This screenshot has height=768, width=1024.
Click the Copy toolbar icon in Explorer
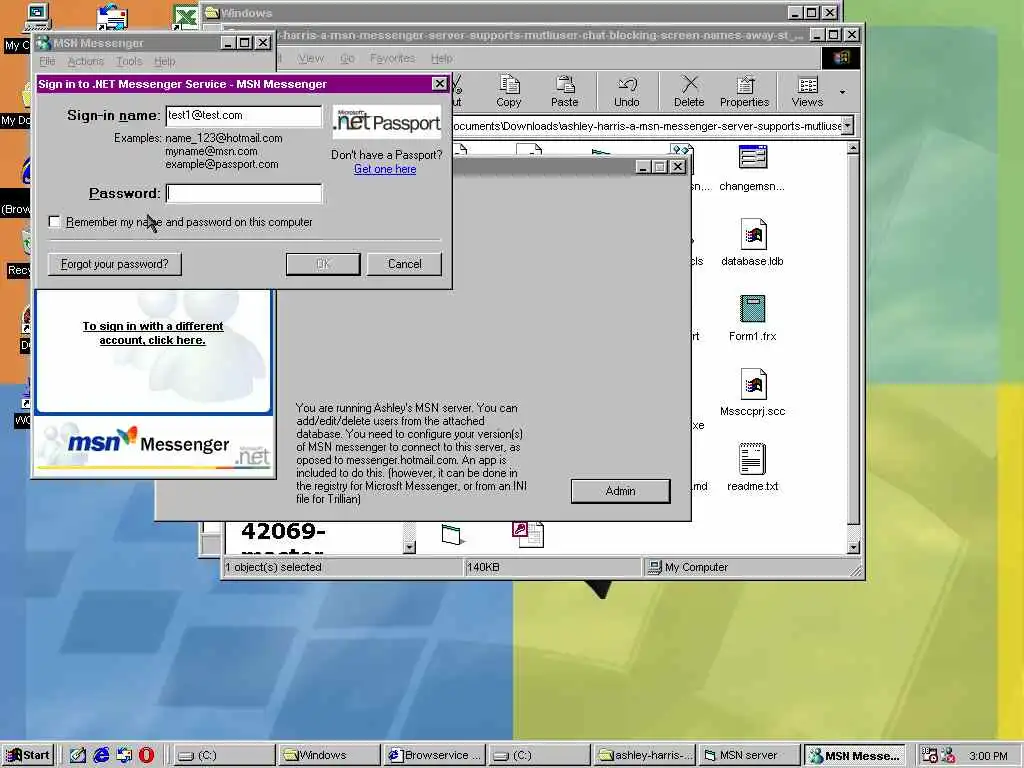tap(508, 91)
